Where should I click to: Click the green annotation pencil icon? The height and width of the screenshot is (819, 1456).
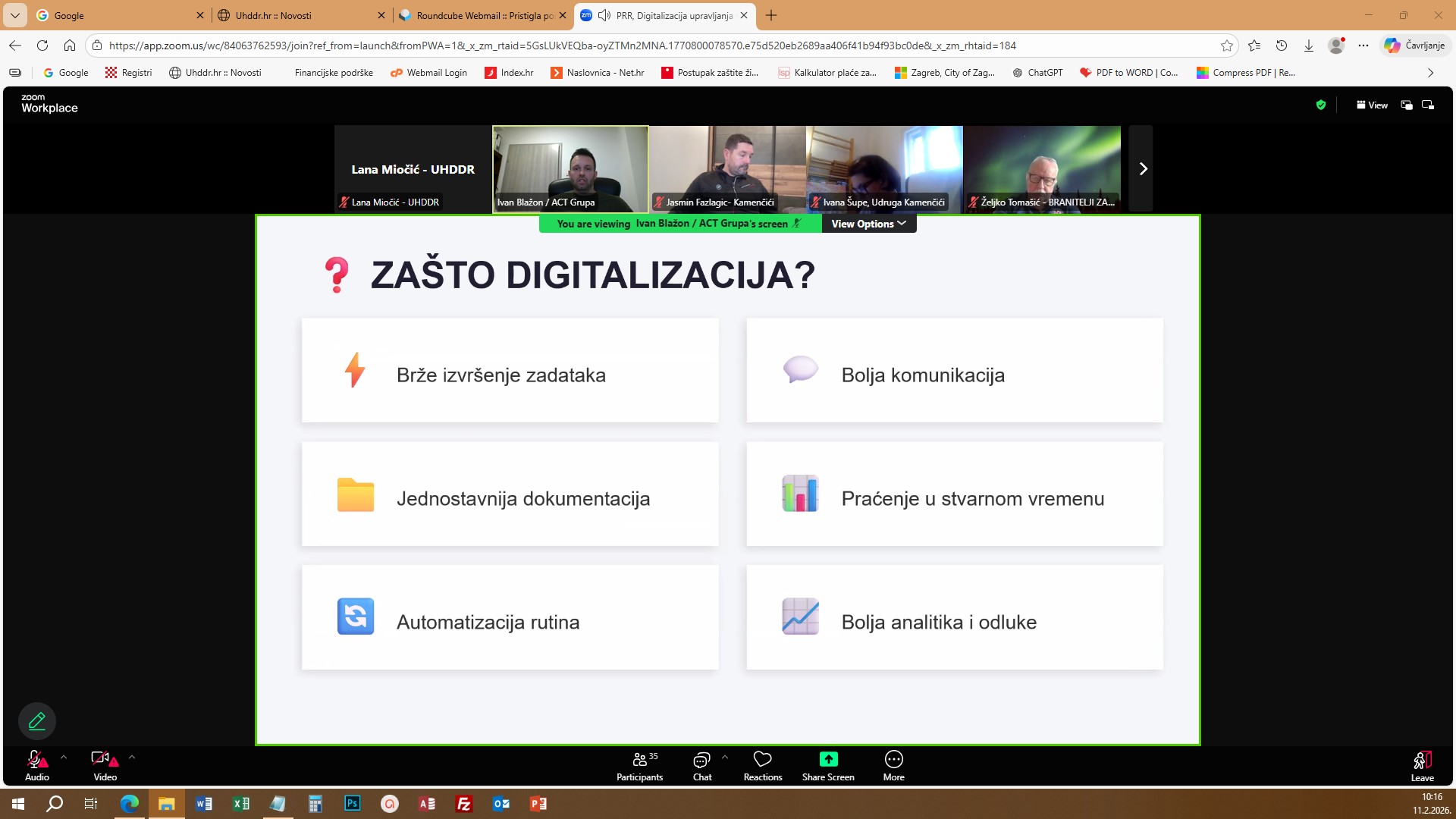click(37, 721)
